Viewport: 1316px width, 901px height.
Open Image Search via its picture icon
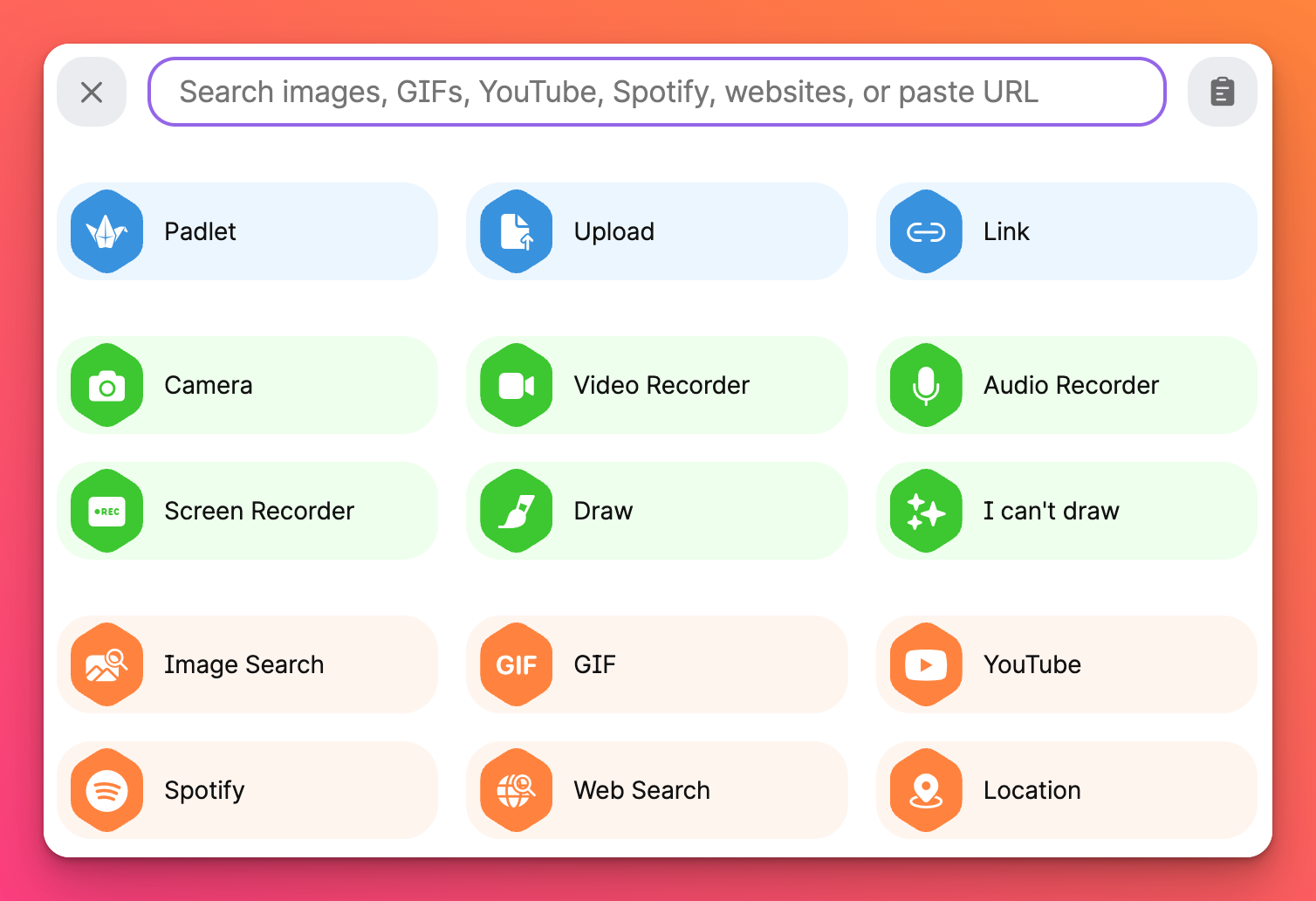tap(107, 664)
